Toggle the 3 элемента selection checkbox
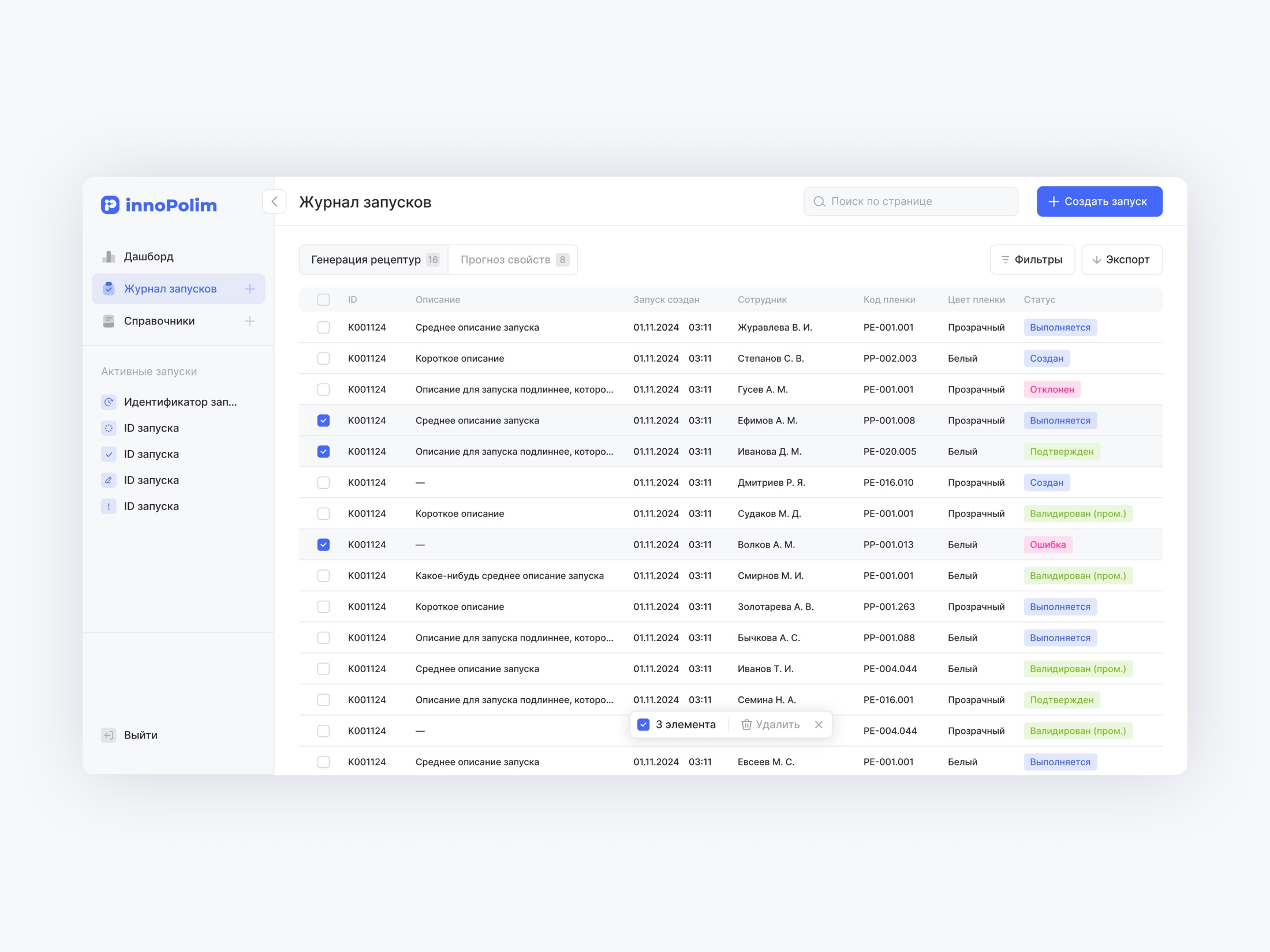This screenshot has width=1270, height=952. tap(643, 725)
